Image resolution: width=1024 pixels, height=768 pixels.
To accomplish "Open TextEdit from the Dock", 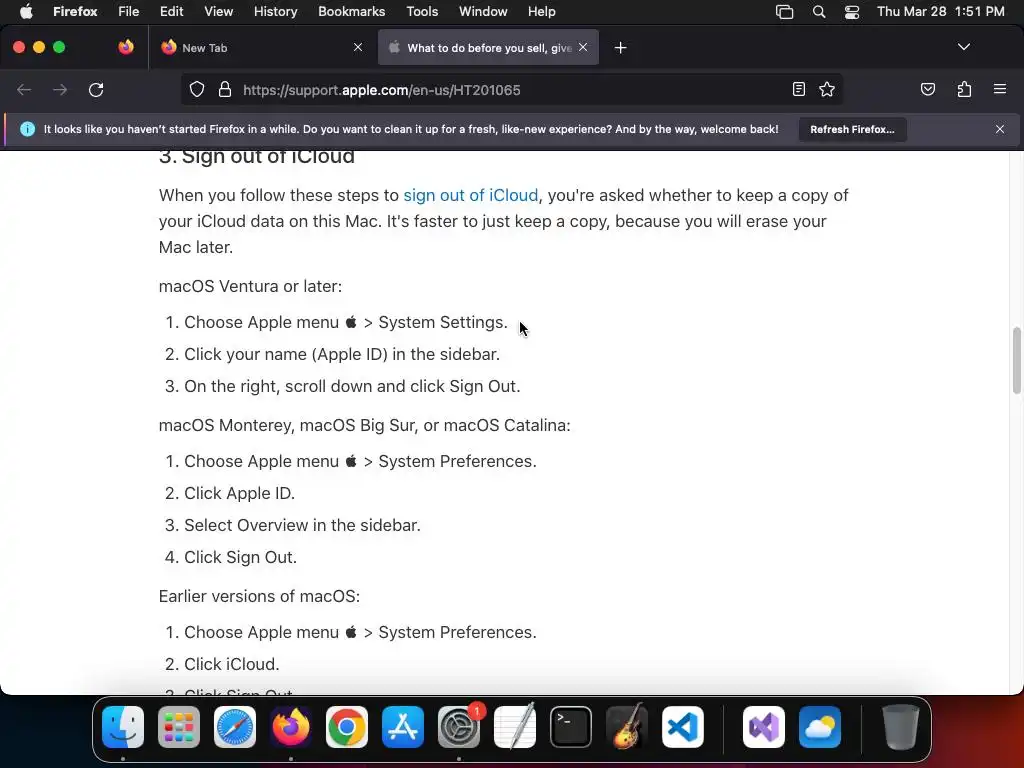I will tap(515, 727).
